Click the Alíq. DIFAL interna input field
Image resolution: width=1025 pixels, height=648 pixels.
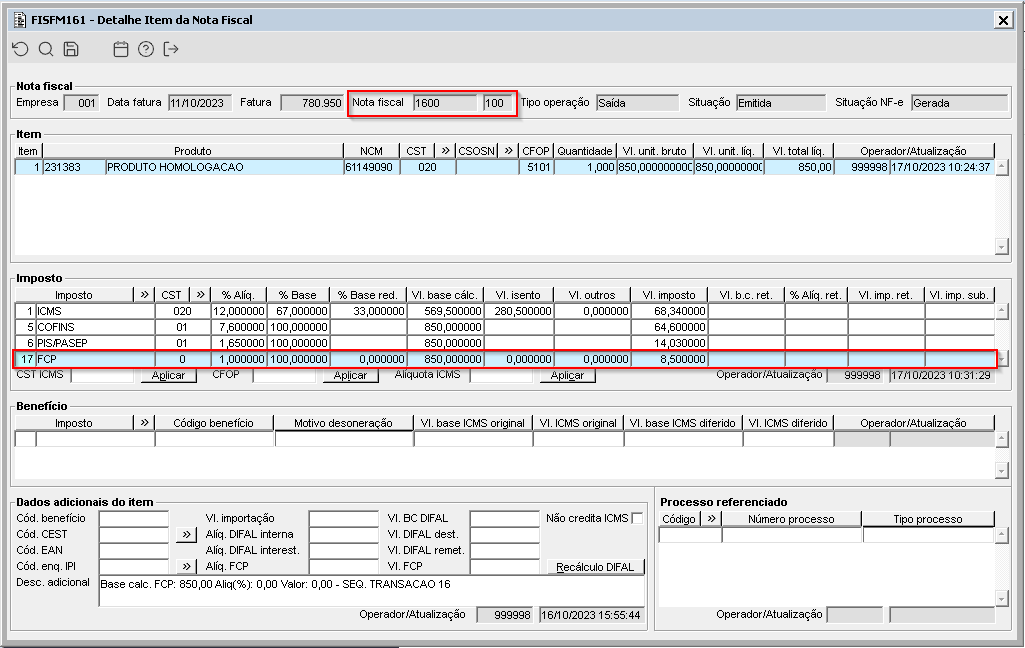point(344,535)
